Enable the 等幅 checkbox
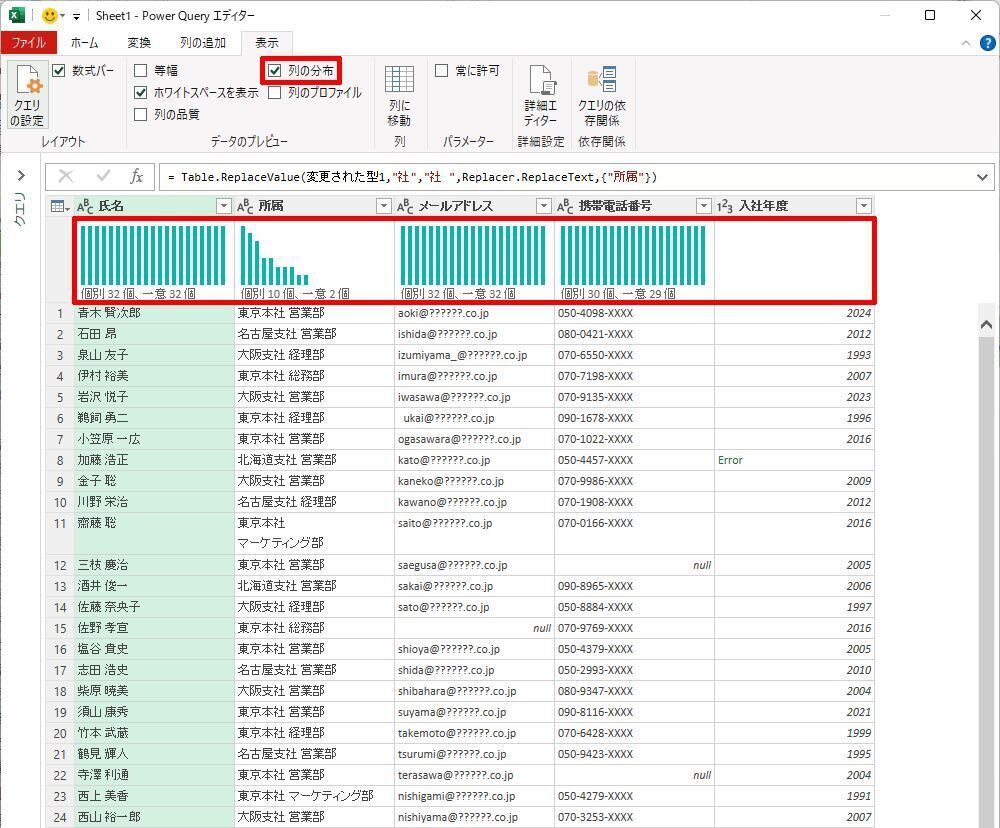The height and width of the screenshot is (828, 1000). point(141,70)
